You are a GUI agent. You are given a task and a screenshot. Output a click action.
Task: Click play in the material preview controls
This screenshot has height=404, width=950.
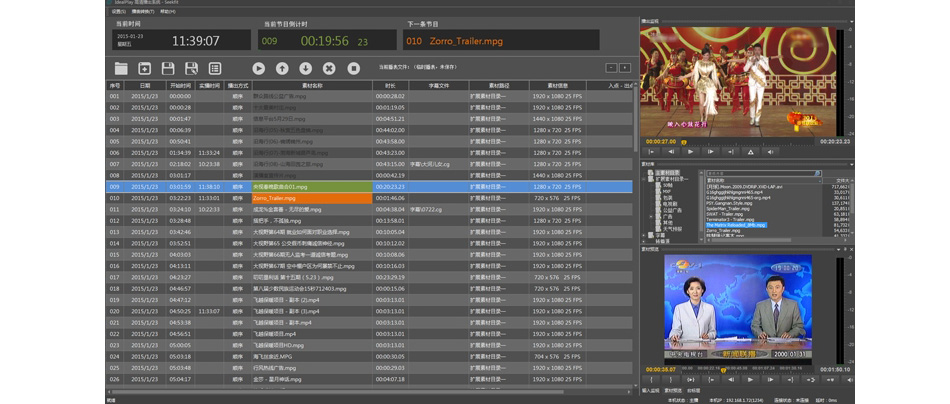coord(750,380)
